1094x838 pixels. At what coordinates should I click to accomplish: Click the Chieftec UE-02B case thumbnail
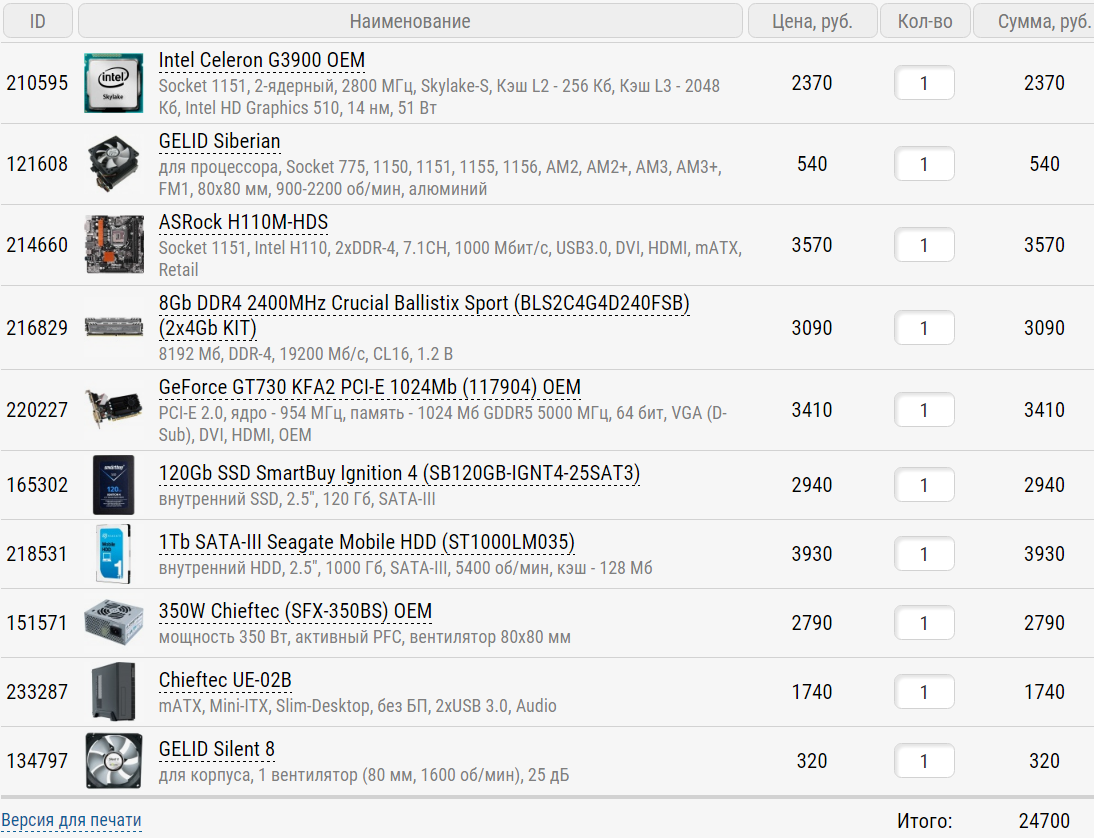point(114,691)
